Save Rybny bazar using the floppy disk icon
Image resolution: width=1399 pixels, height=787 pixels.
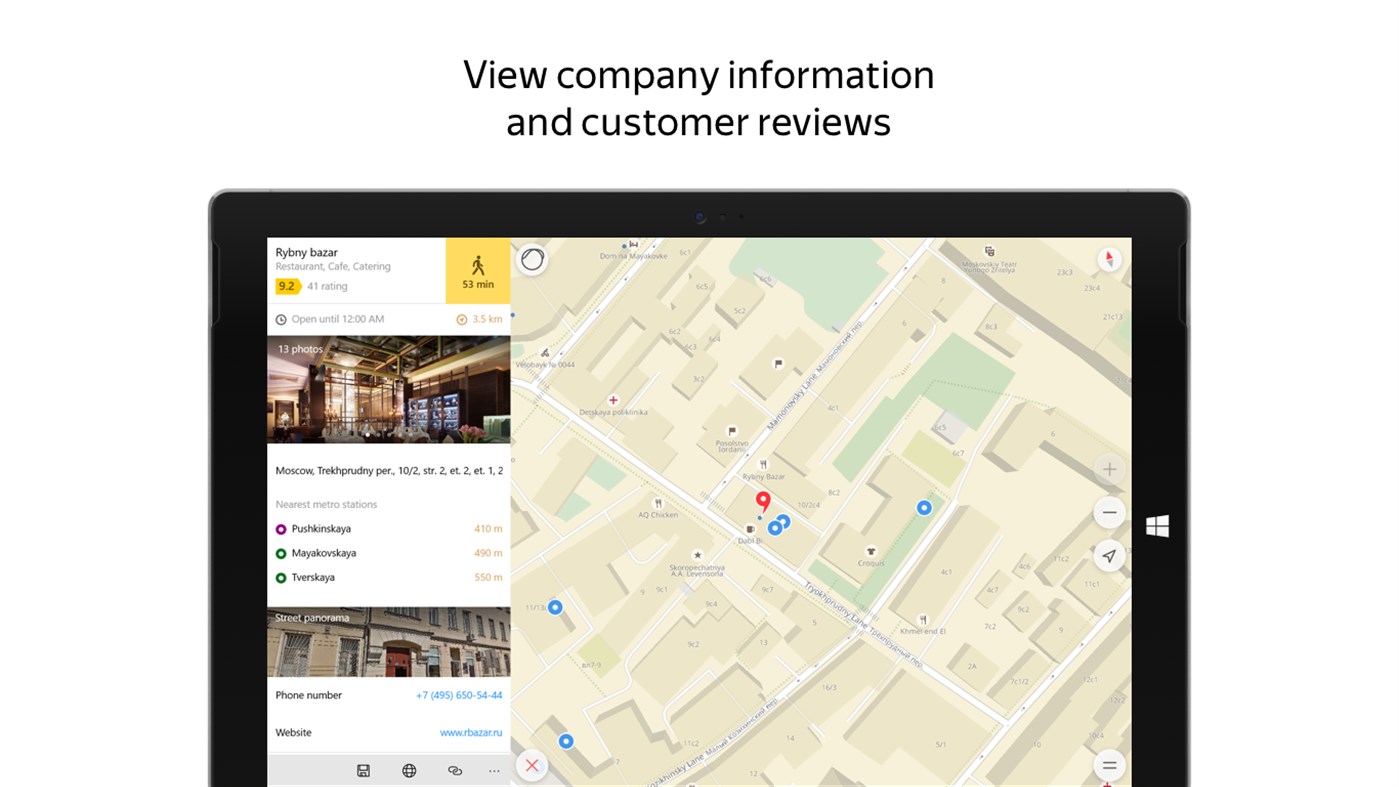coord(363,769)
